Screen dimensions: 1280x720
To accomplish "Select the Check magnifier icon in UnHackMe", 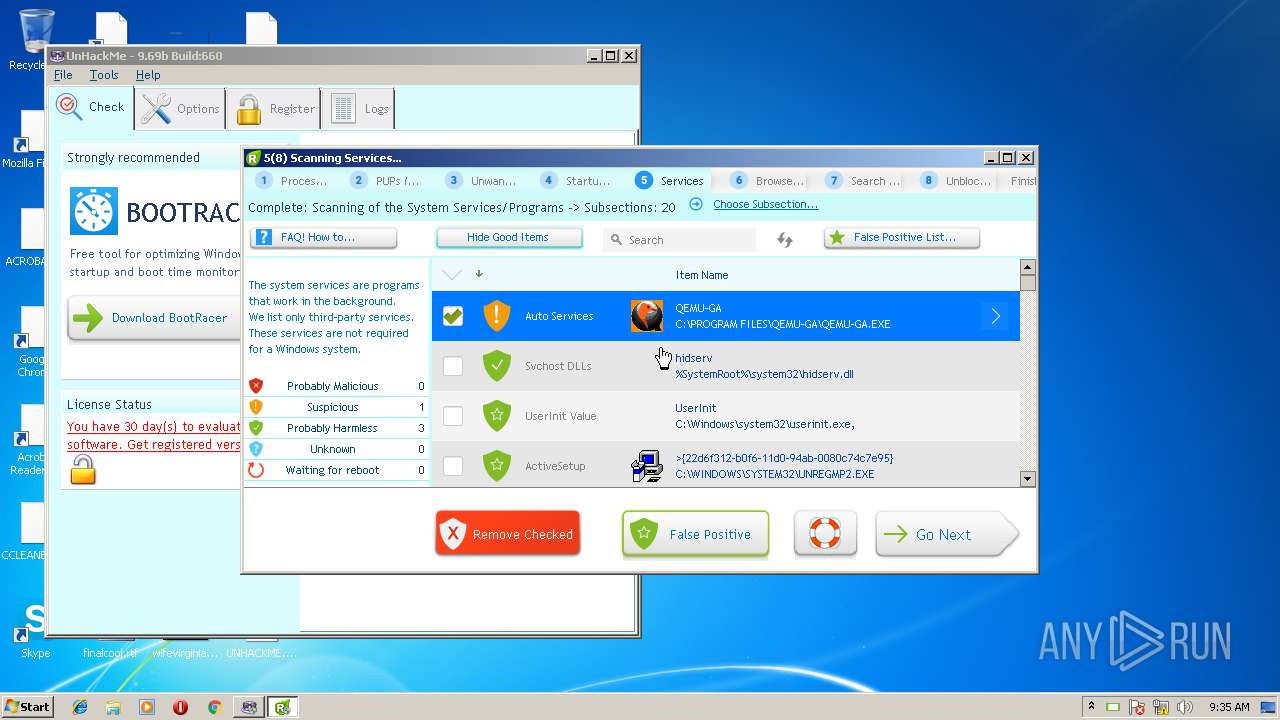I will tap(69, 106).
